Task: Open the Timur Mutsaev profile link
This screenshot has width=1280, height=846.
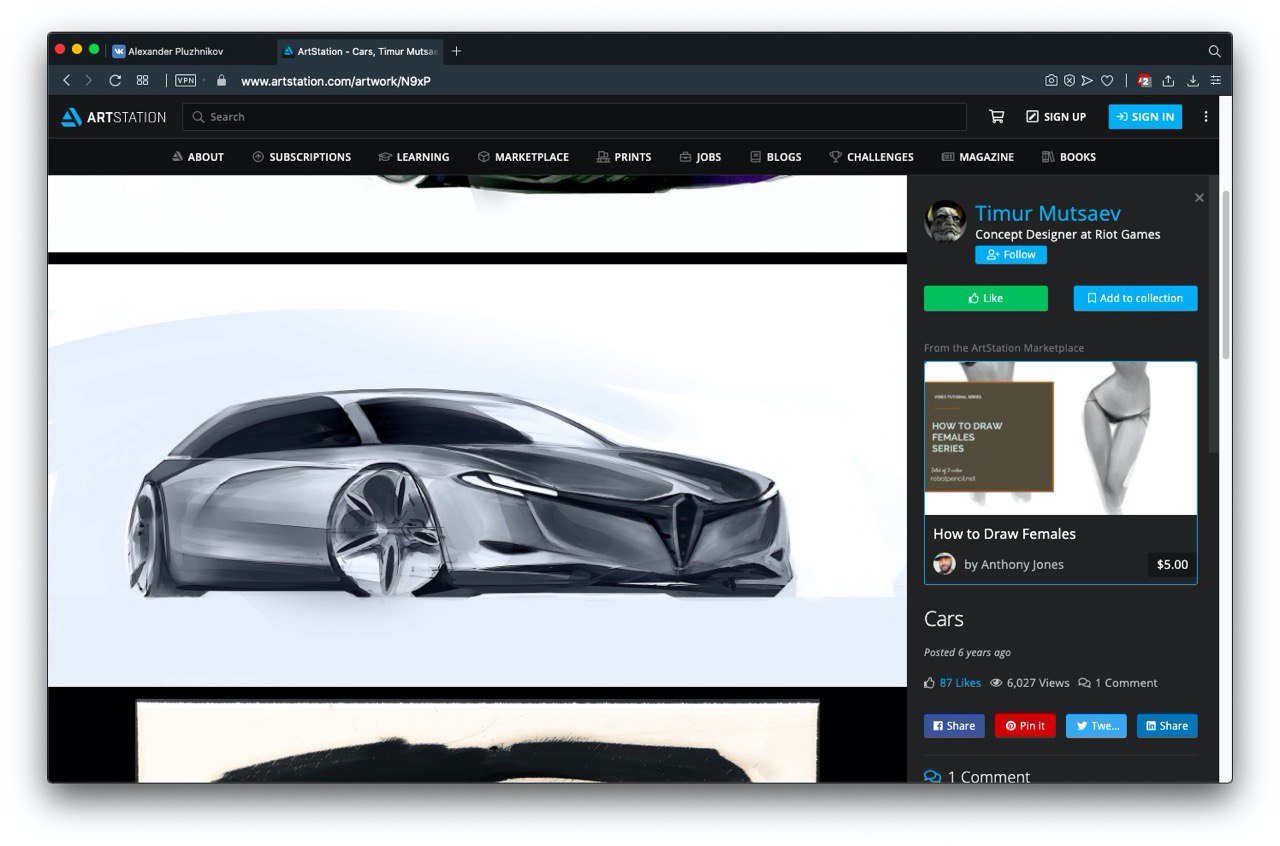Action: [x=1048, y=213]
